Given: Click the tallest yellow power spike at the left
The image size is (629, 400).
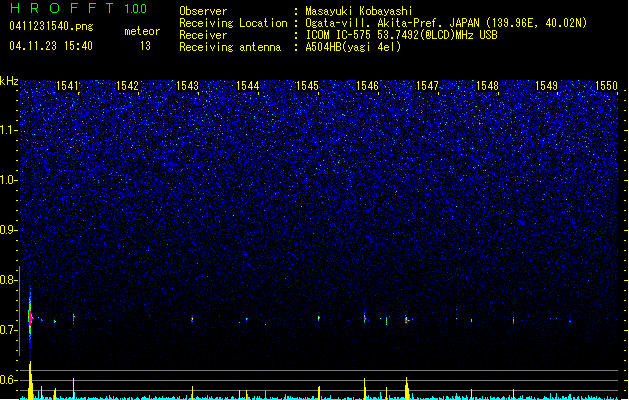Looking at the screenshot, I should tap(30, 380).
